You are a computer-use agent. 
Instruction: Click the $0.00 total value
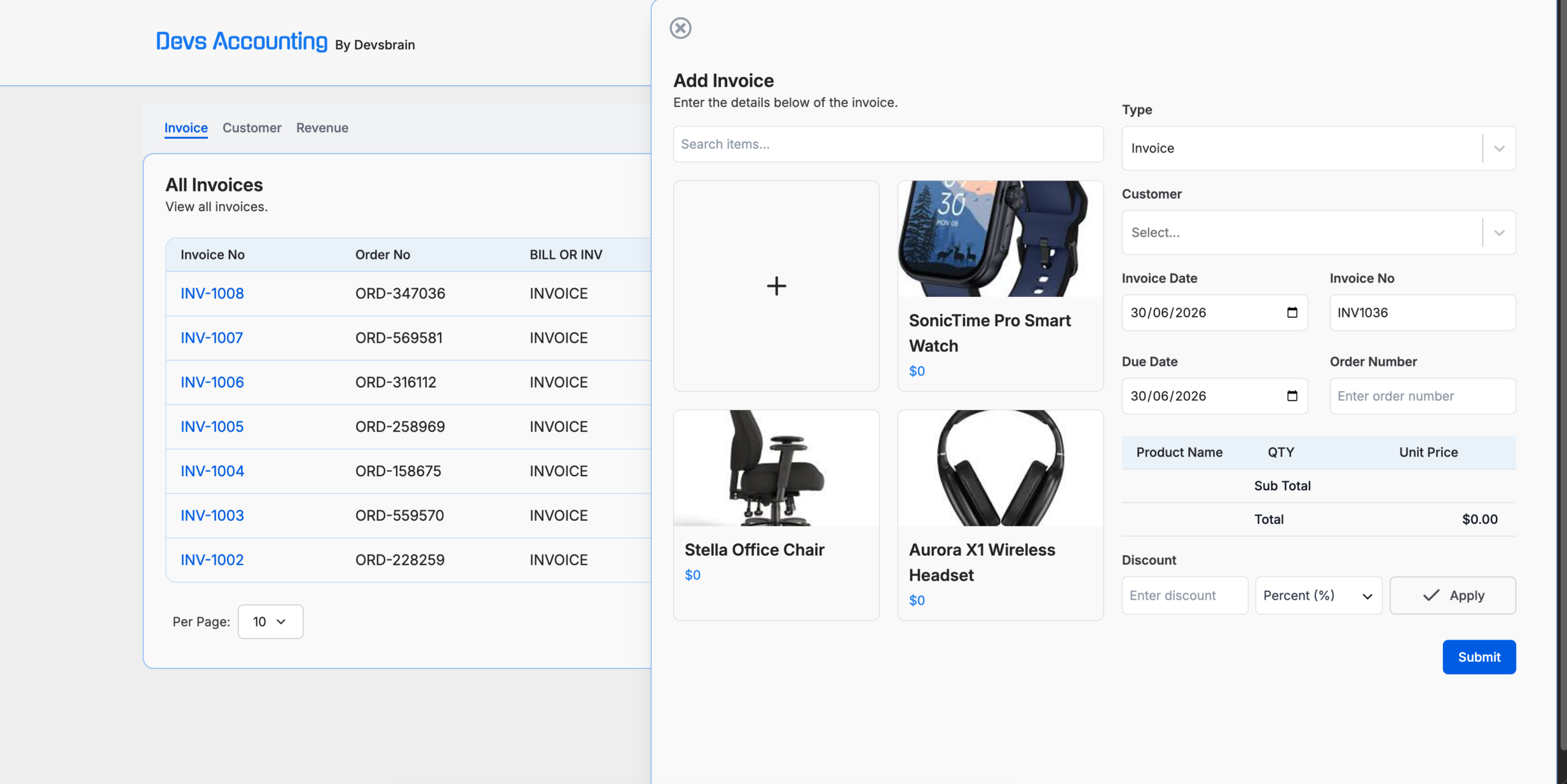pyautogui.click(x=1479, y=520)
